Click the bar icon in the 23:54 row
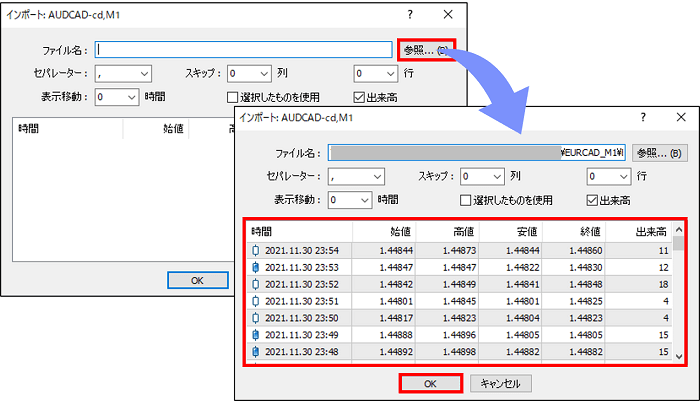The image size is (700, 401). tap(256, 250)
